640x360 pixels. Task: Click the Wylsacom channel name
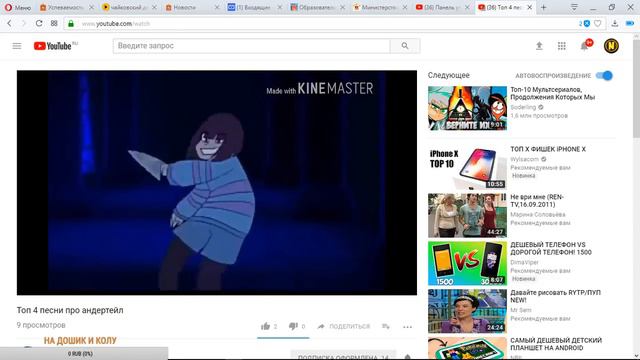click(x=524, y=159)
